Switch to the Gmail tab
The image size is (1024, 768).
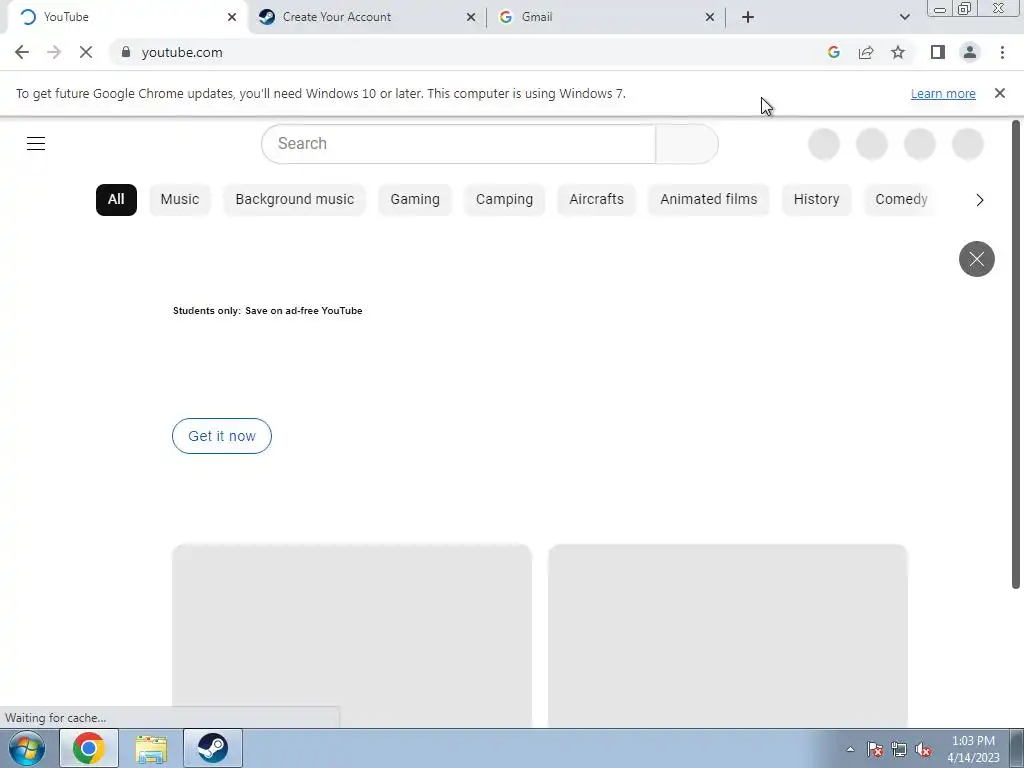(x=606, y=17)
